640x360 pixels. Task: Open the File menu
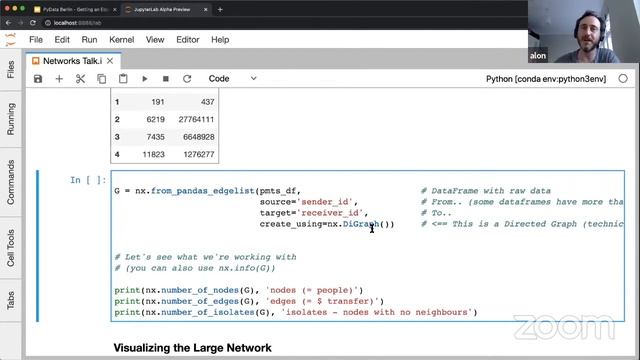click(36, 40)
